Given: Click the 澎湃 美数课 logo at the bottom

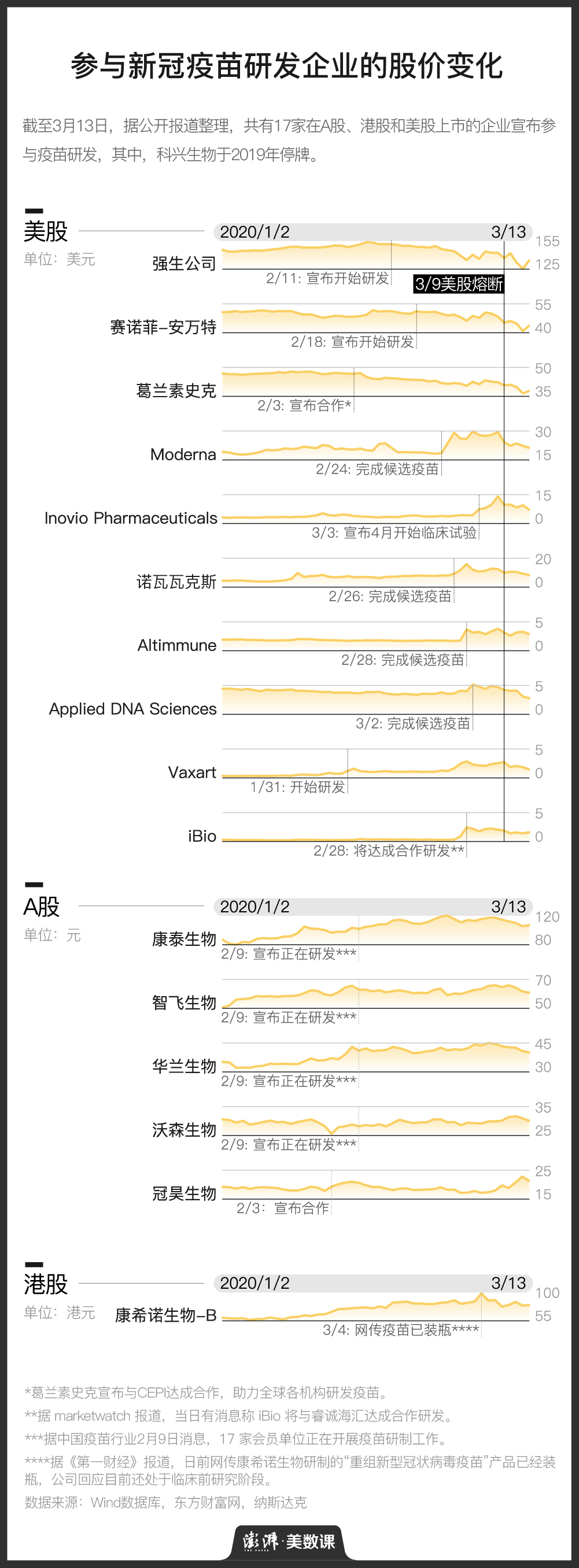Looking at the screenshot, I should (x=289, y=1541).
